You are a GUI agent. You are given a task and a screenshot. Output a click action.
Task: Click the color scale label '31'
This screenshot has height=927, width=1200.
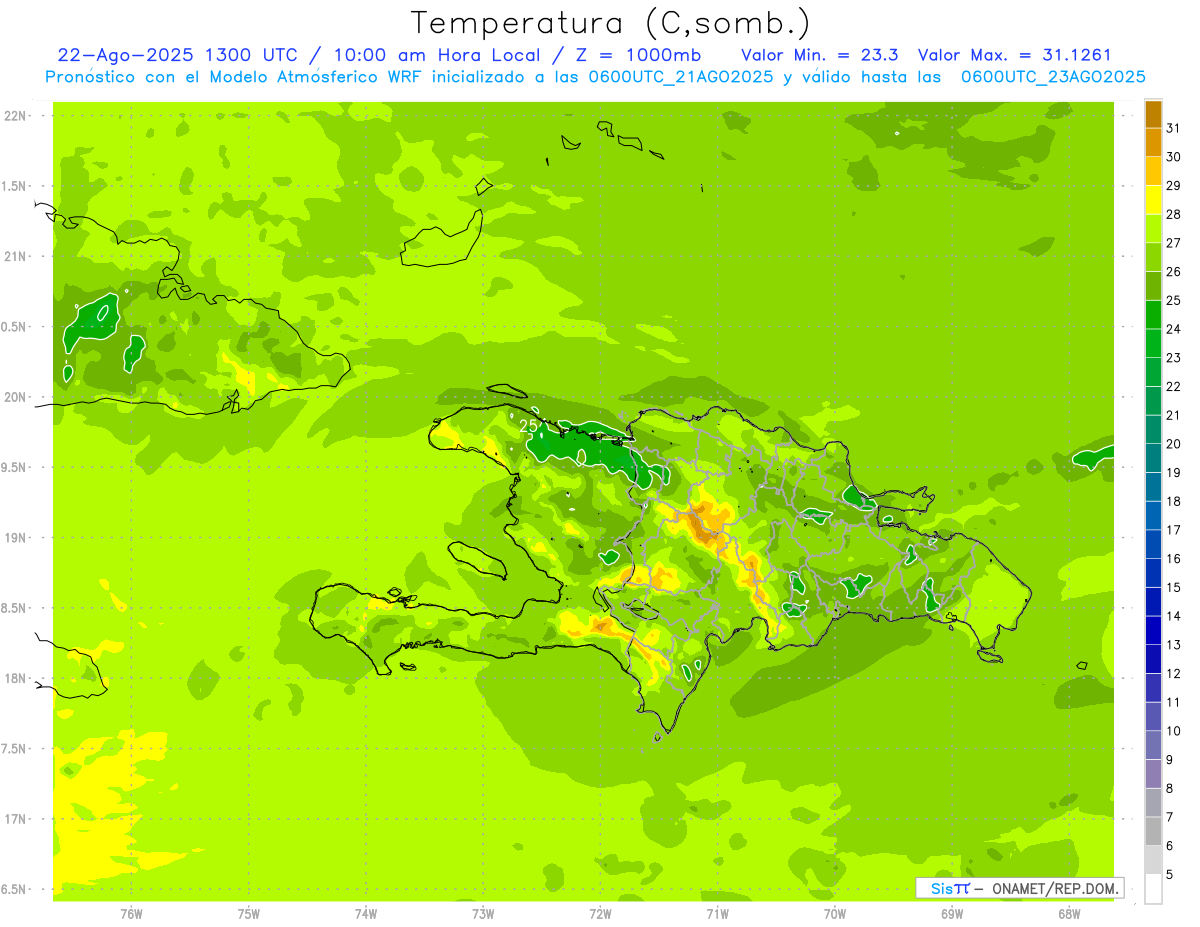click(x=1174, y=127)
